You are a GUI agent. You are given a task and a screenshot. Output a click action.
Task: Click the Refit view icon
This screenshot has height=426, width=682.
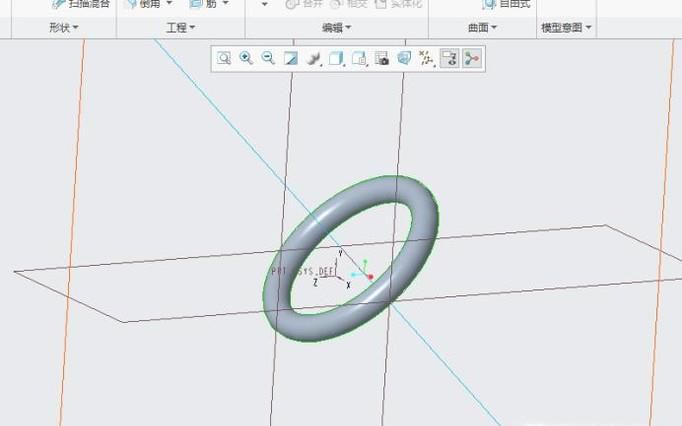point(225,59)
